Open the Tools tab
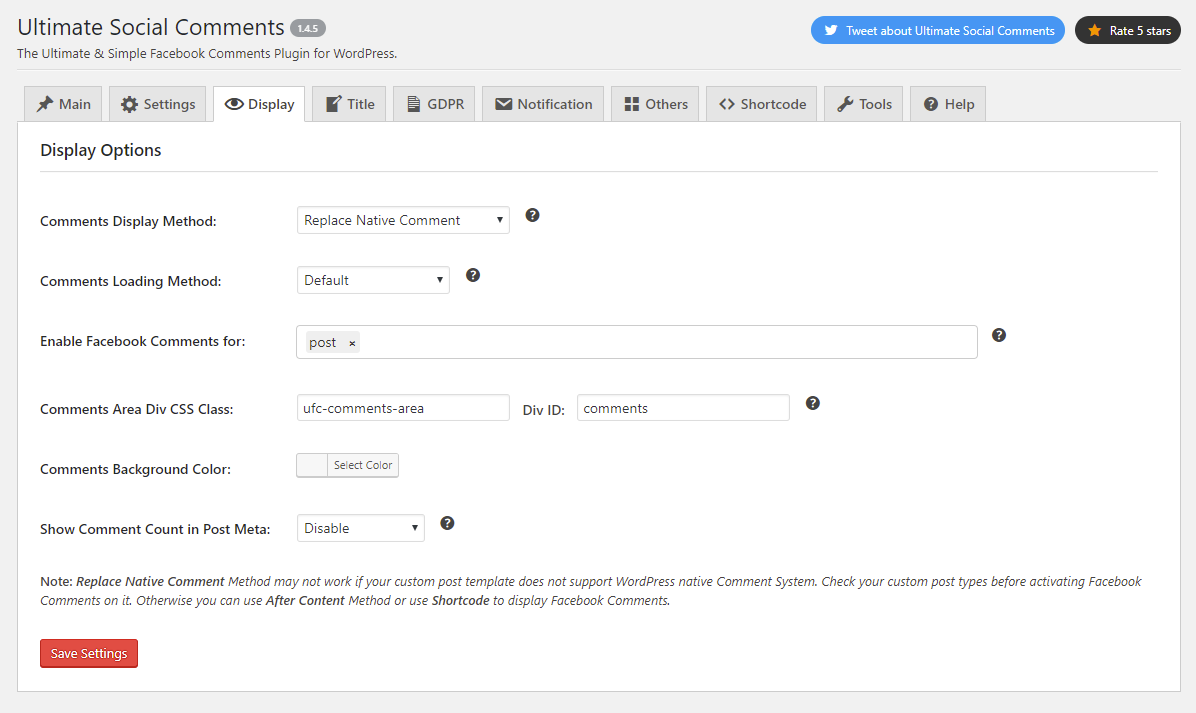The width and height of the screenshot is (1196, 713). click(864, 104)
